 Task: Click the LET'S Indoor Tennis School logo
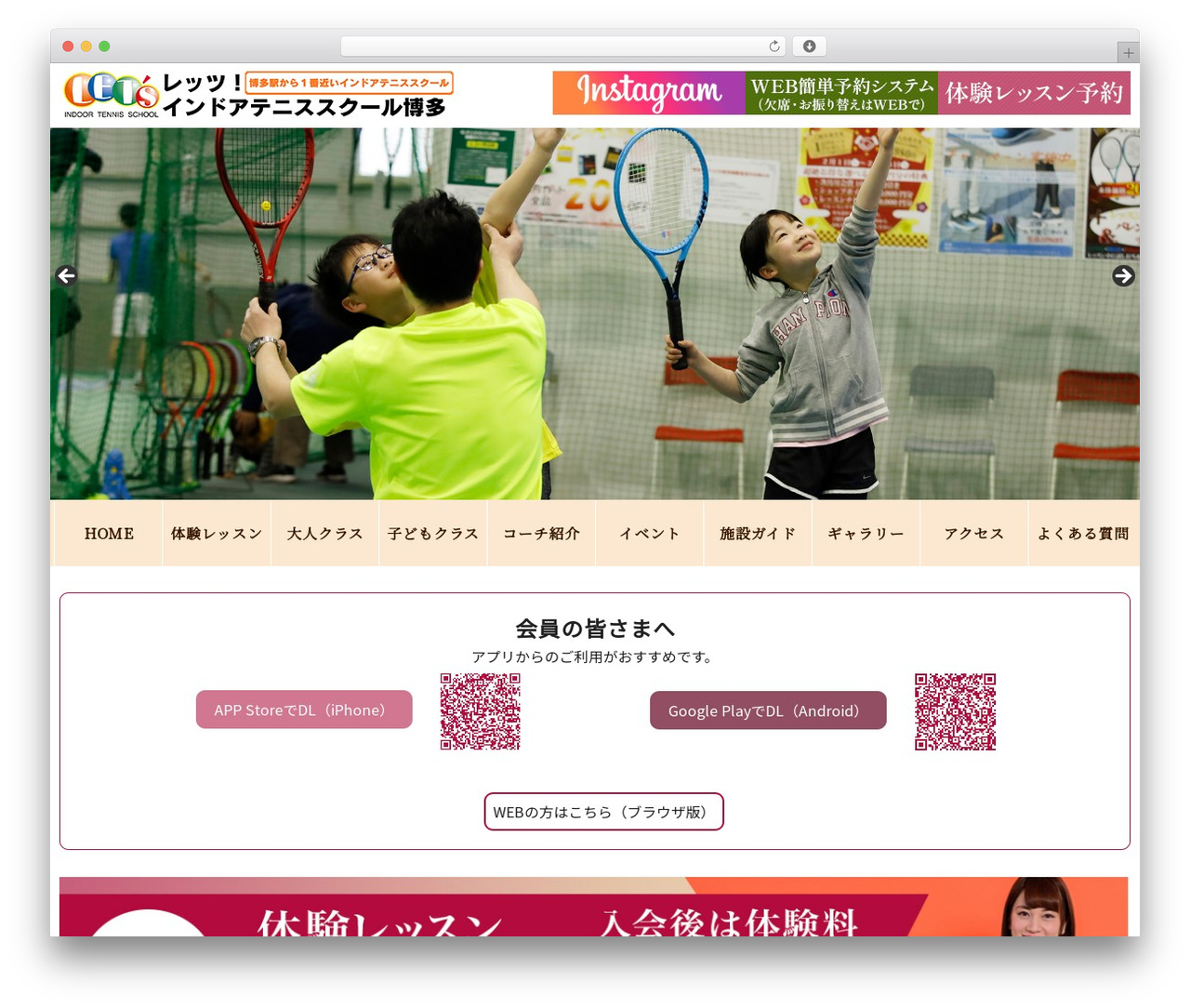111,96
